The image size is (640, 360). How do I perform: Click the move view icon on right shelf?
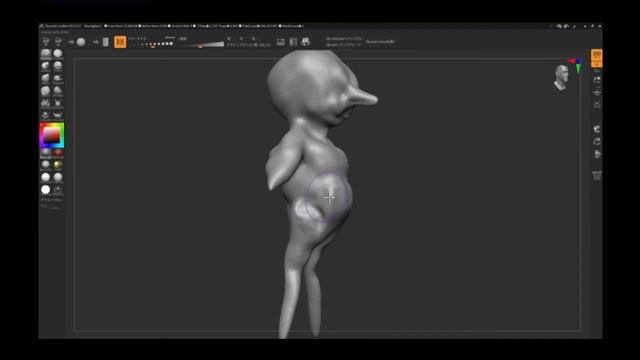[x=597, y=129]
